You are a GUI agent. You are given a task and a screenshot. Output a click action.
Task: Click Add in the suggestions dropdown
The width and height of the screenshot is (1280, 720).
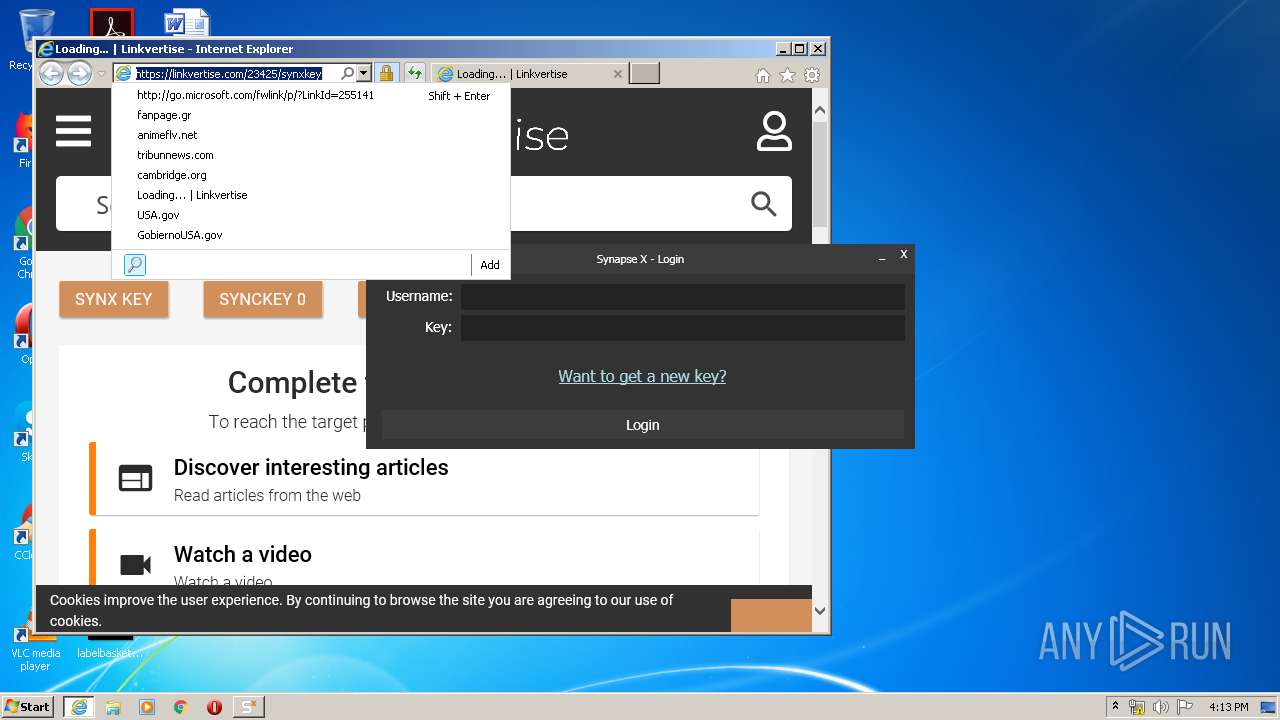point(490,265)
